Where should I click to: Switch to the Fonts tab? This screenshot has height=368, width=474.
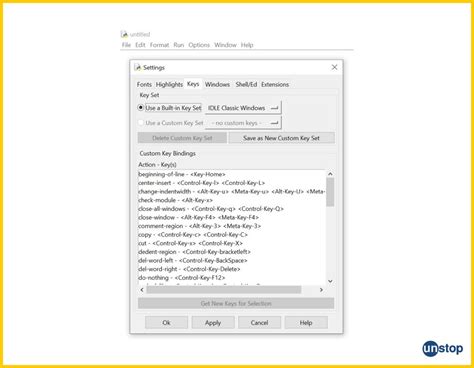(x=144, y=85)
